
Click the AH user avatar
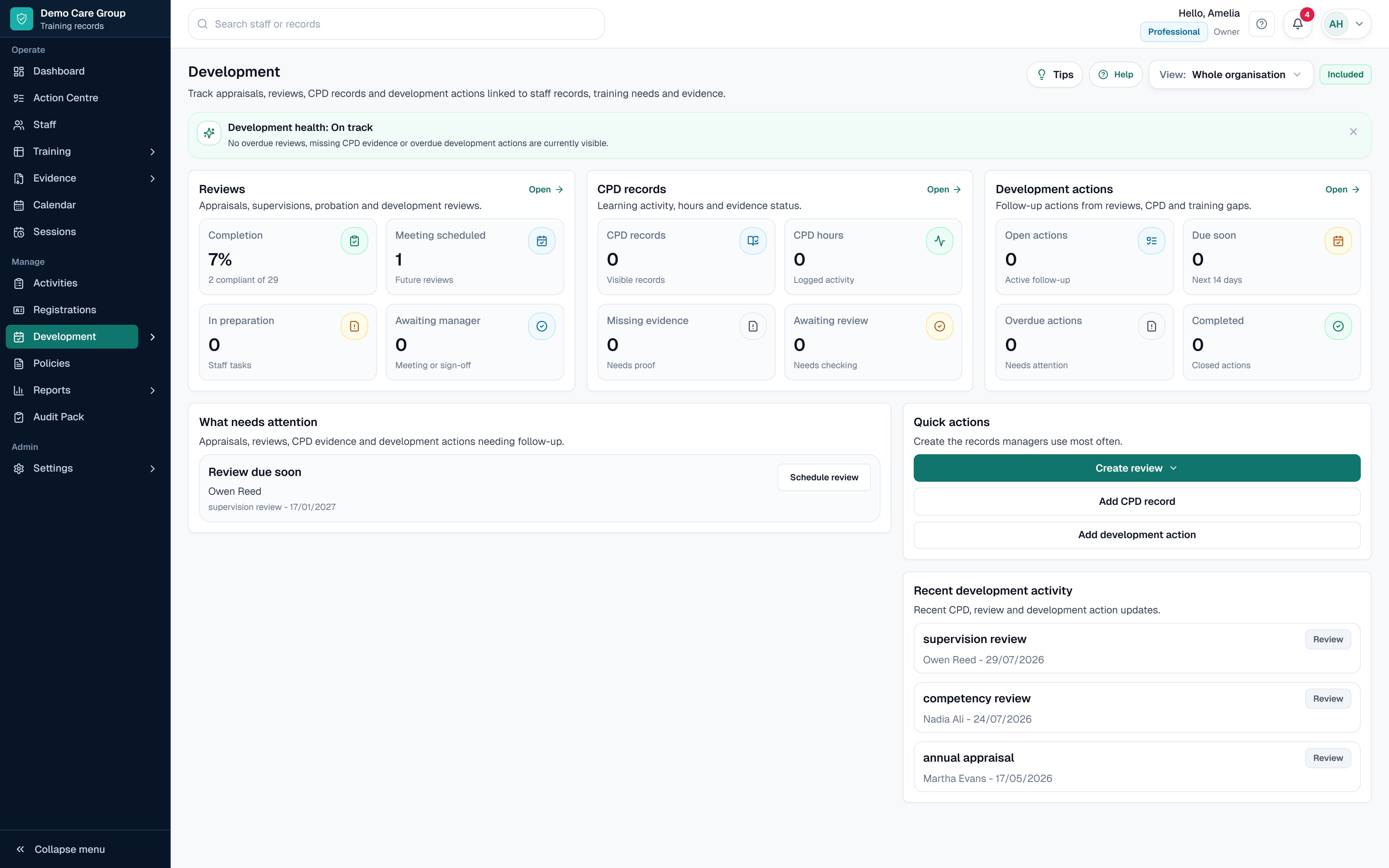click(1335, 24)
